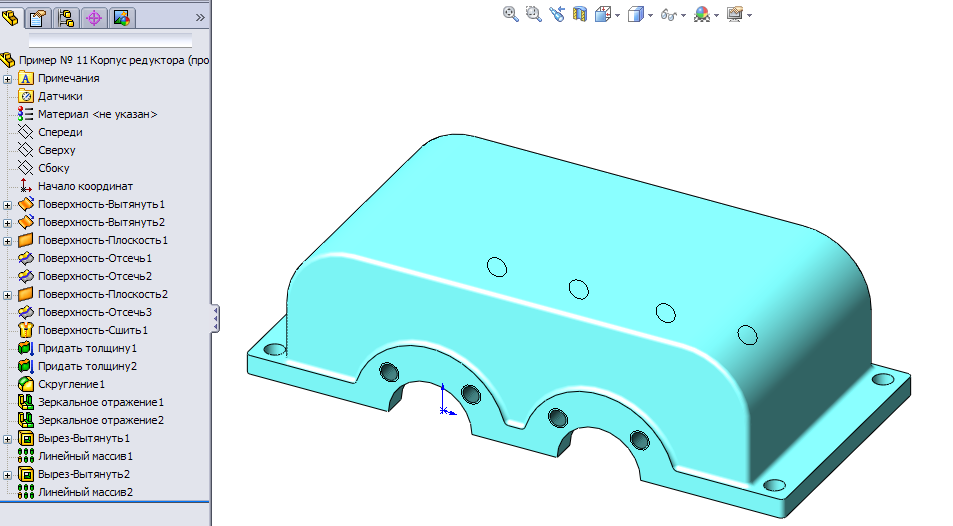The height and width of the screenshot is (526, 953).
Task: Click the feature tree filter field
Action: [110, 41]
